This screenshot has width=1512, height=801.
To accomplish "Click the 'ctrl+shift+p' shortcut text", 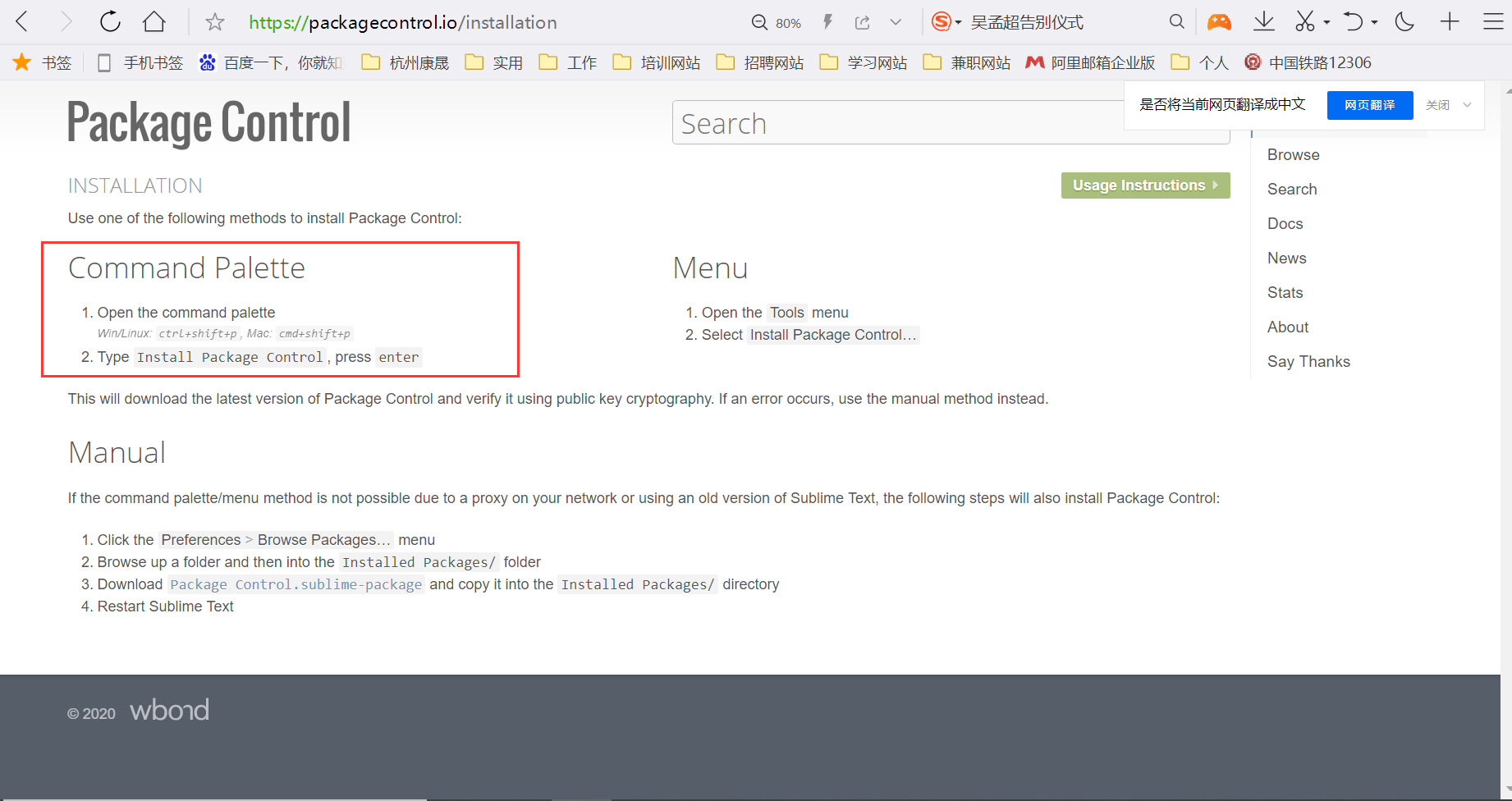I will coord(198,334).
